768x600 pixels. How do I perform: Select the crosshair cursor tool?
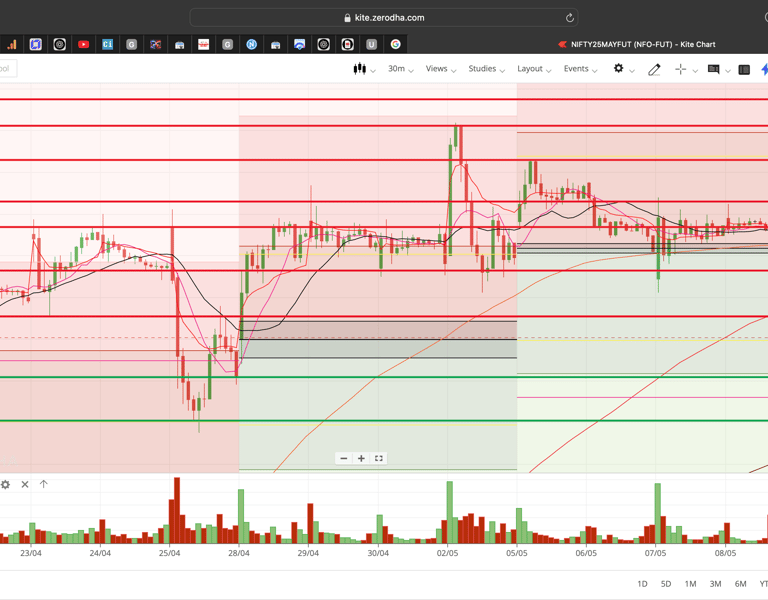pos(680,70)
